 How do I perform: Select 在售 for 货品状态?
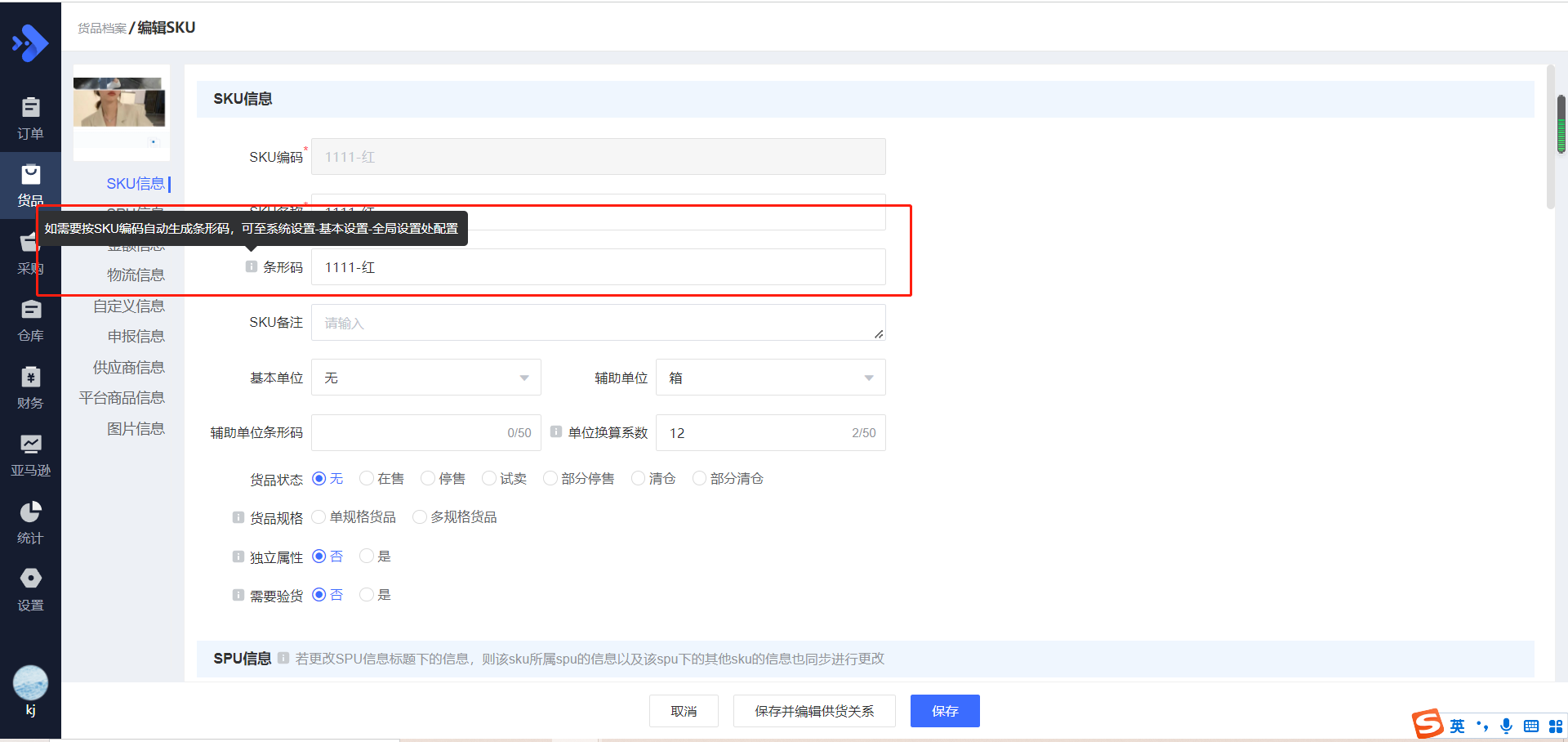367,478
